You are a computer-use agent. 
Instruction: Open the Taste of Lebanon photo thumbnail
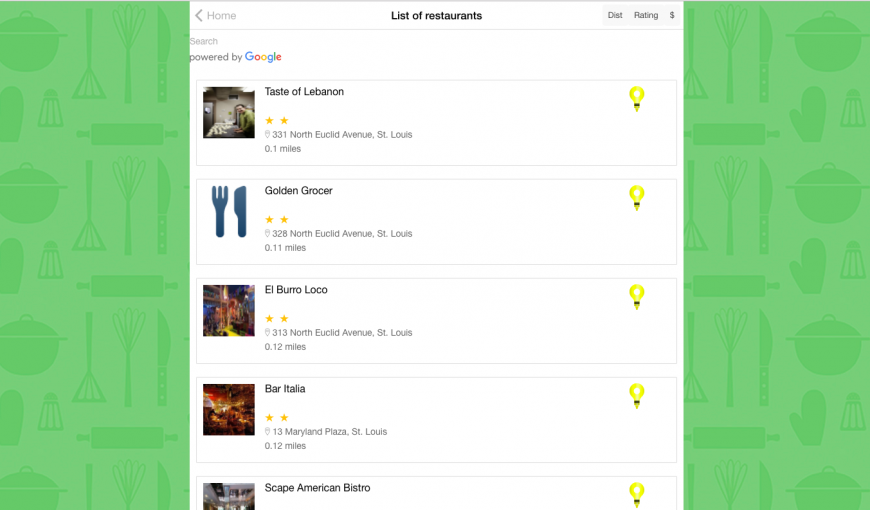tap(229, 112)
